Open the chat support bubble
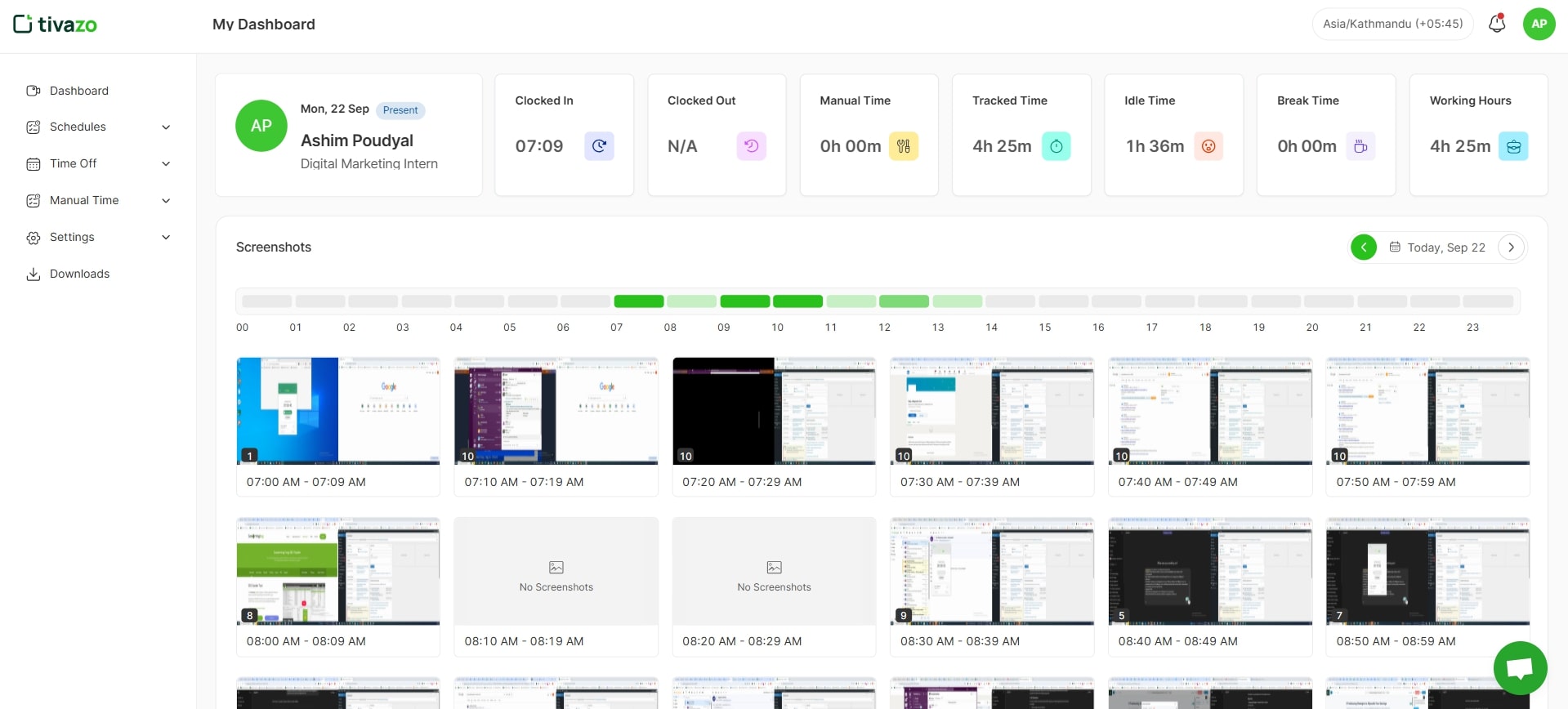The height and width of the screenshot is (709, 1568). click(1520, 668)
